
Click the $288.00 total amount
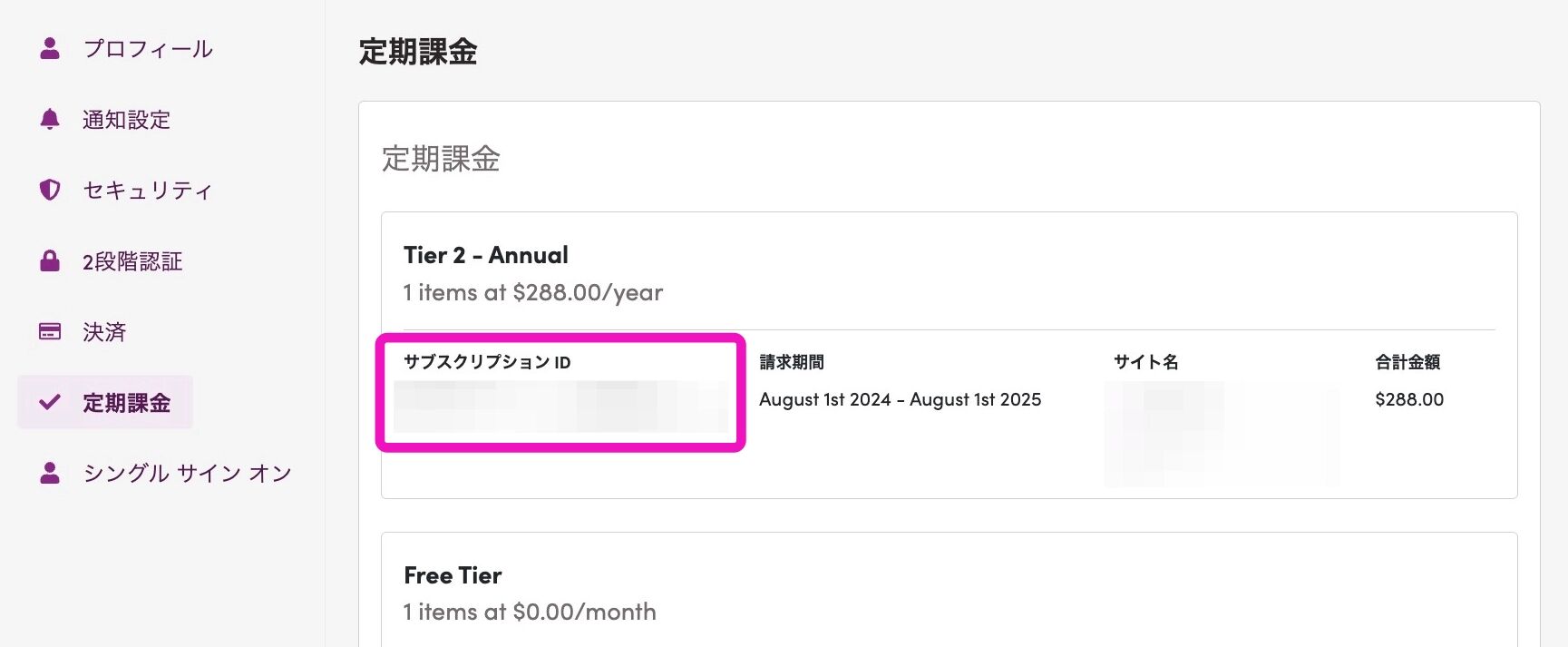1409,399
